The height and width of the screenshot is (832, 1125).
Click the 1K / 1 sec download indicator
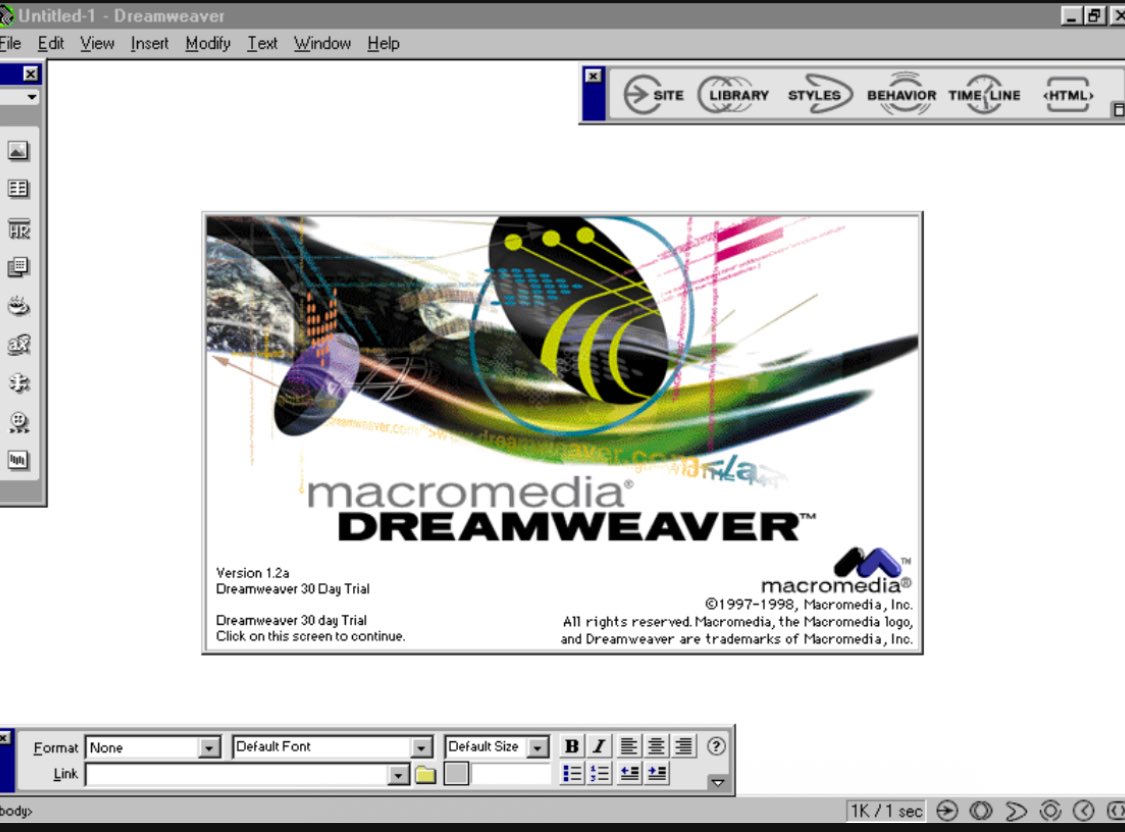(x=886, y=810)
